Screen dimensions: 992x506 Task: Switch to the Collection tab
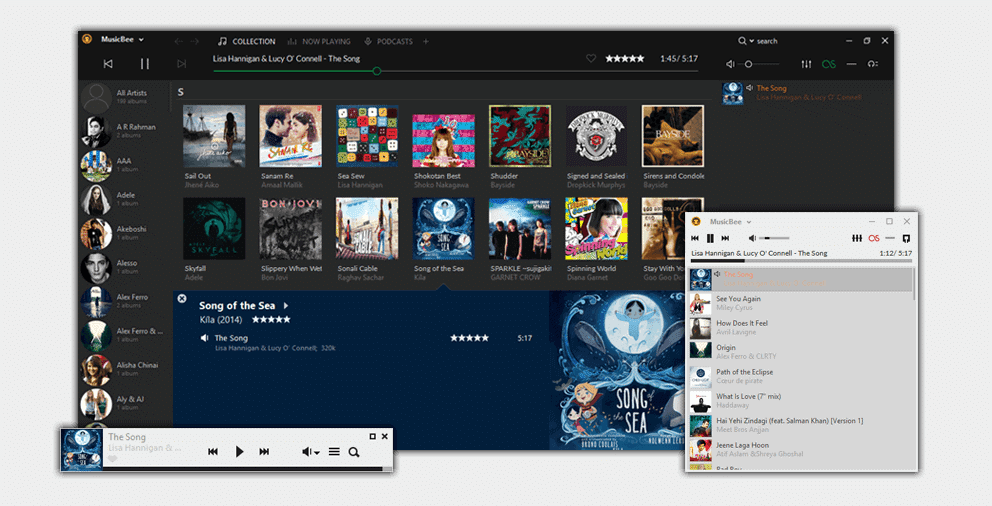246,41
